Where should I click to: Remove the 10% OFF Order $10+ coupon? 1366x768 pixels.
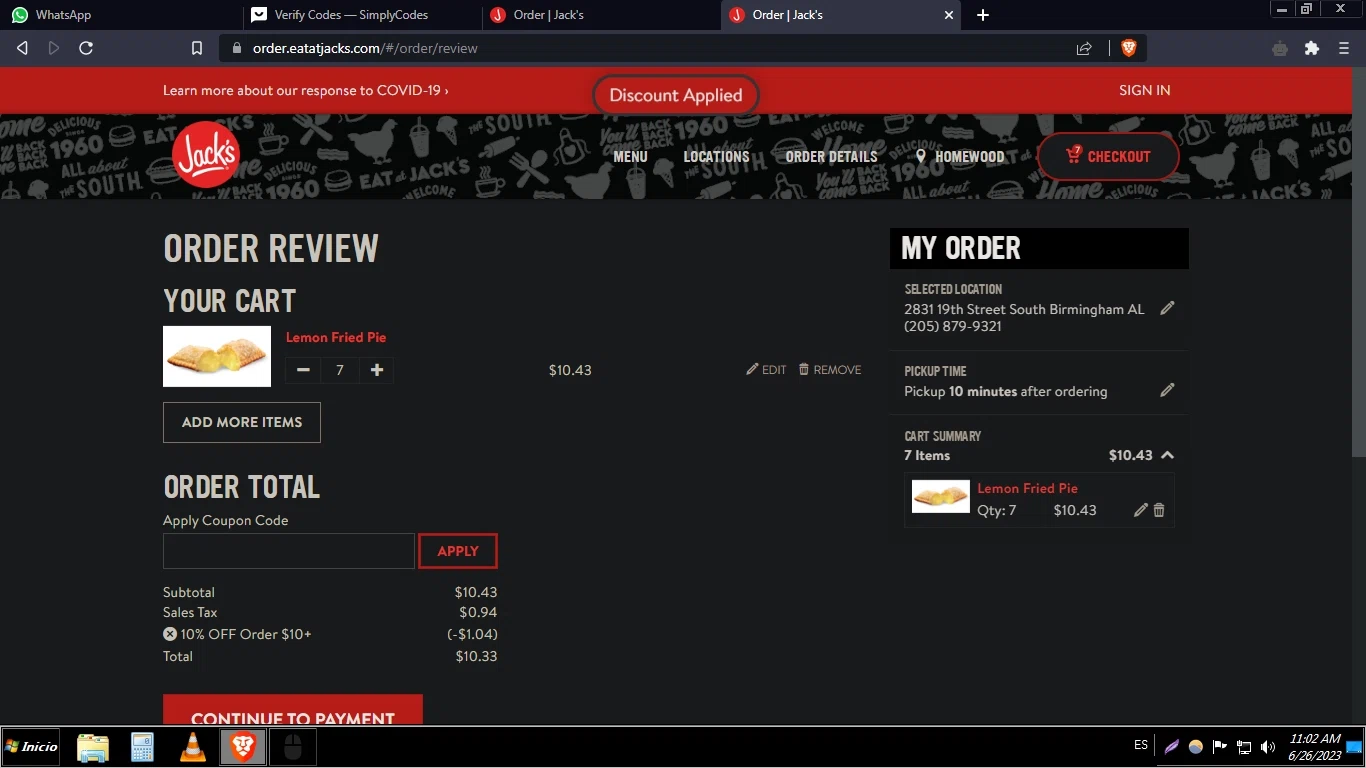click(170, 634)
